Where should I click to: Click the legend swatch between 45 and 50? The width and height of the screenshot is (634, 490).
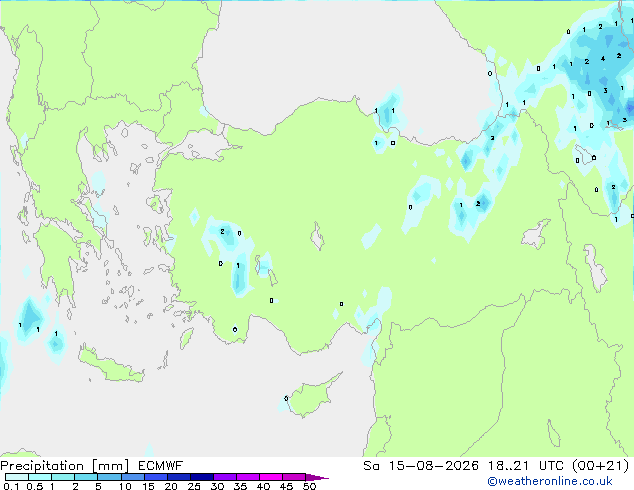[x=294, y=477]
